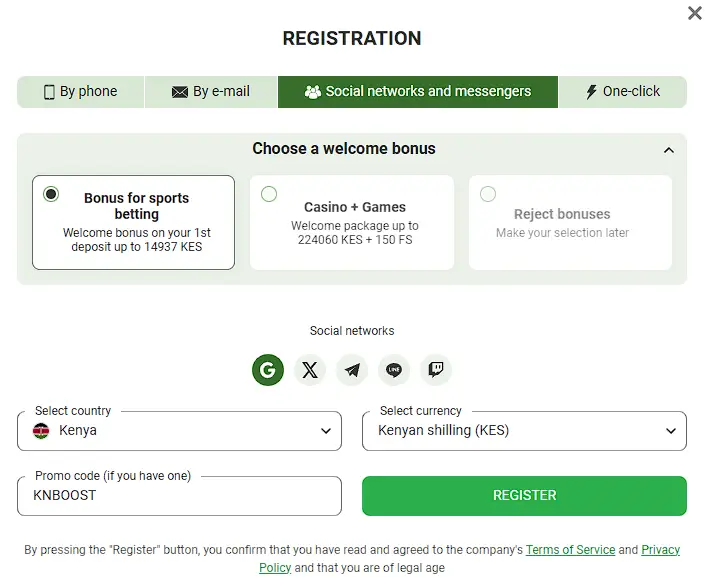The width and height of the screenshot is (705, 577).
Task: Register using the X (Twitter) icon
Action: 310,370
